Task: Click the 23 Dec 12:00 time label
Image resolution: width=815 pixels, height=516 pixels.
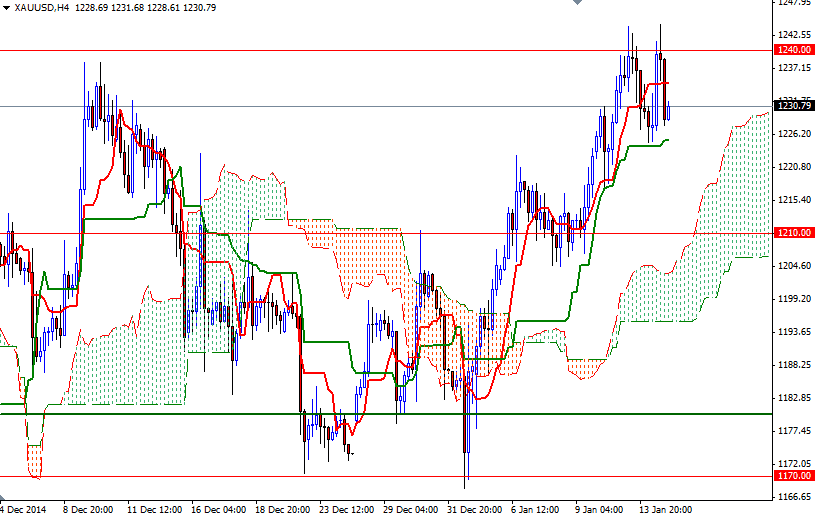Action: coord(346,508)
